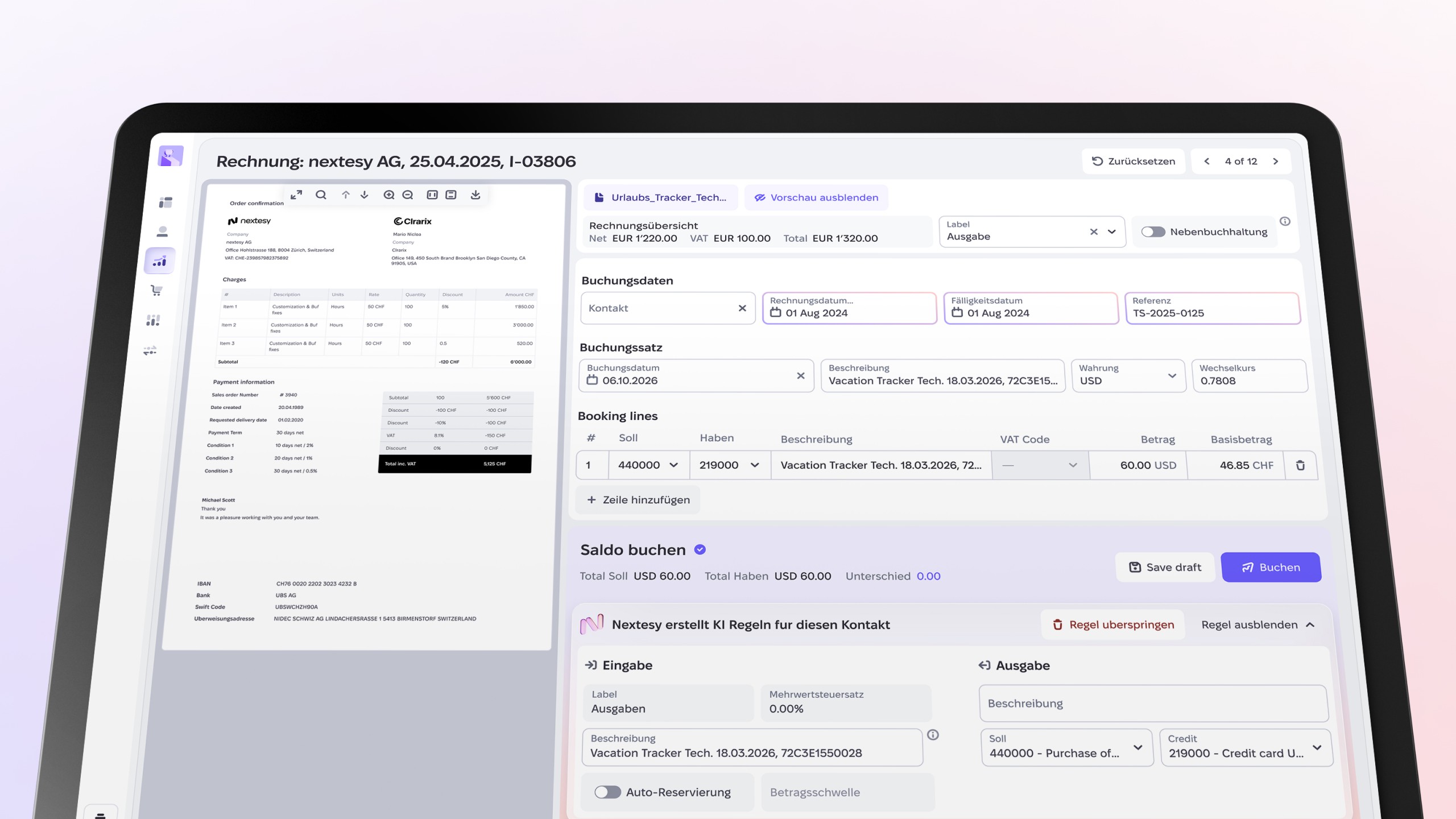The height and width of the screenshot is (819, 1456).
Task: Open the Wahrung USD currency dropdown
Action: (x=1128, y=376)
